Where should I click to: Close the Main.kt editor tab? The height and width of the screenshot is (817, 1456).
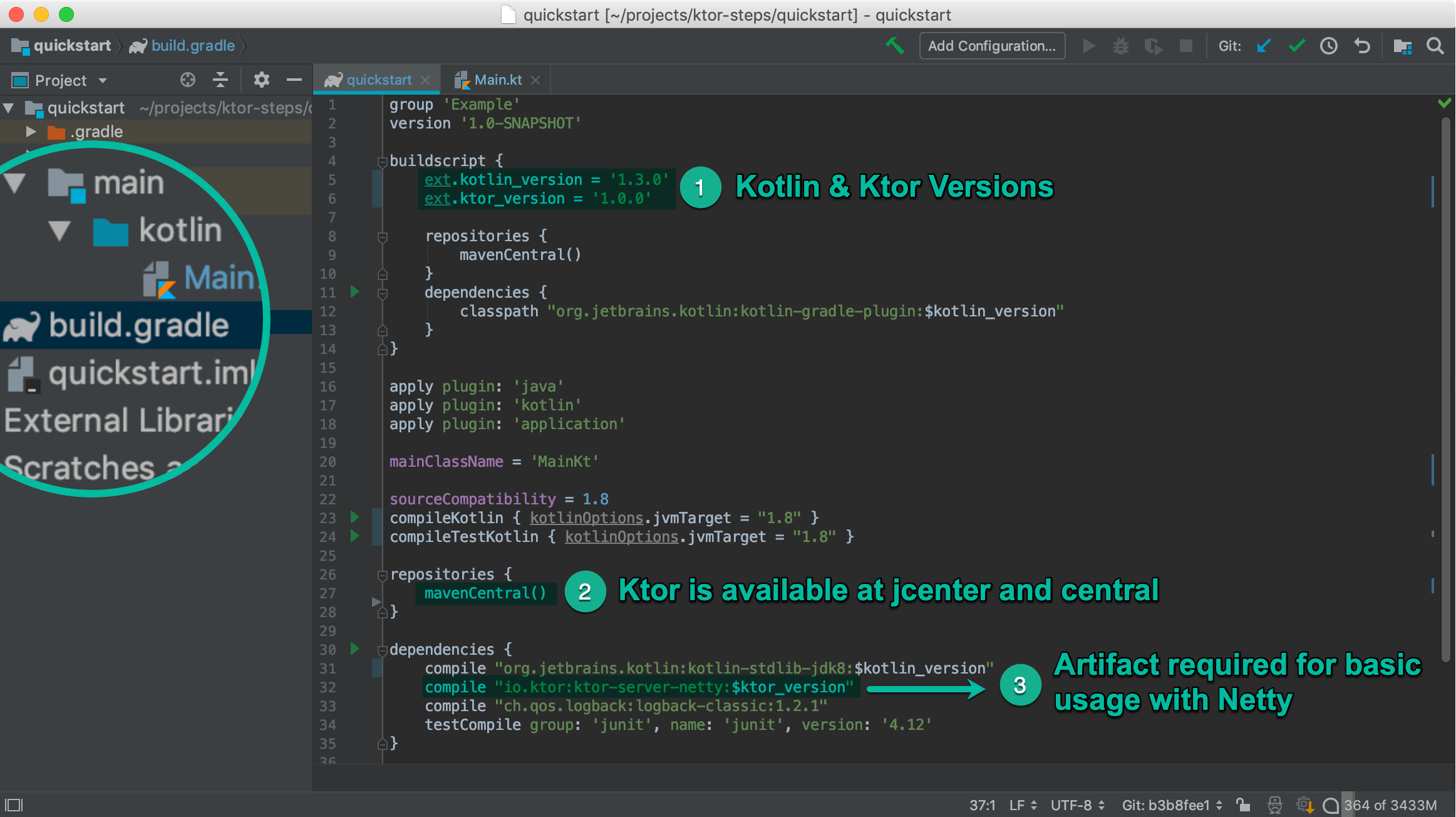click(x=535, y=80)
